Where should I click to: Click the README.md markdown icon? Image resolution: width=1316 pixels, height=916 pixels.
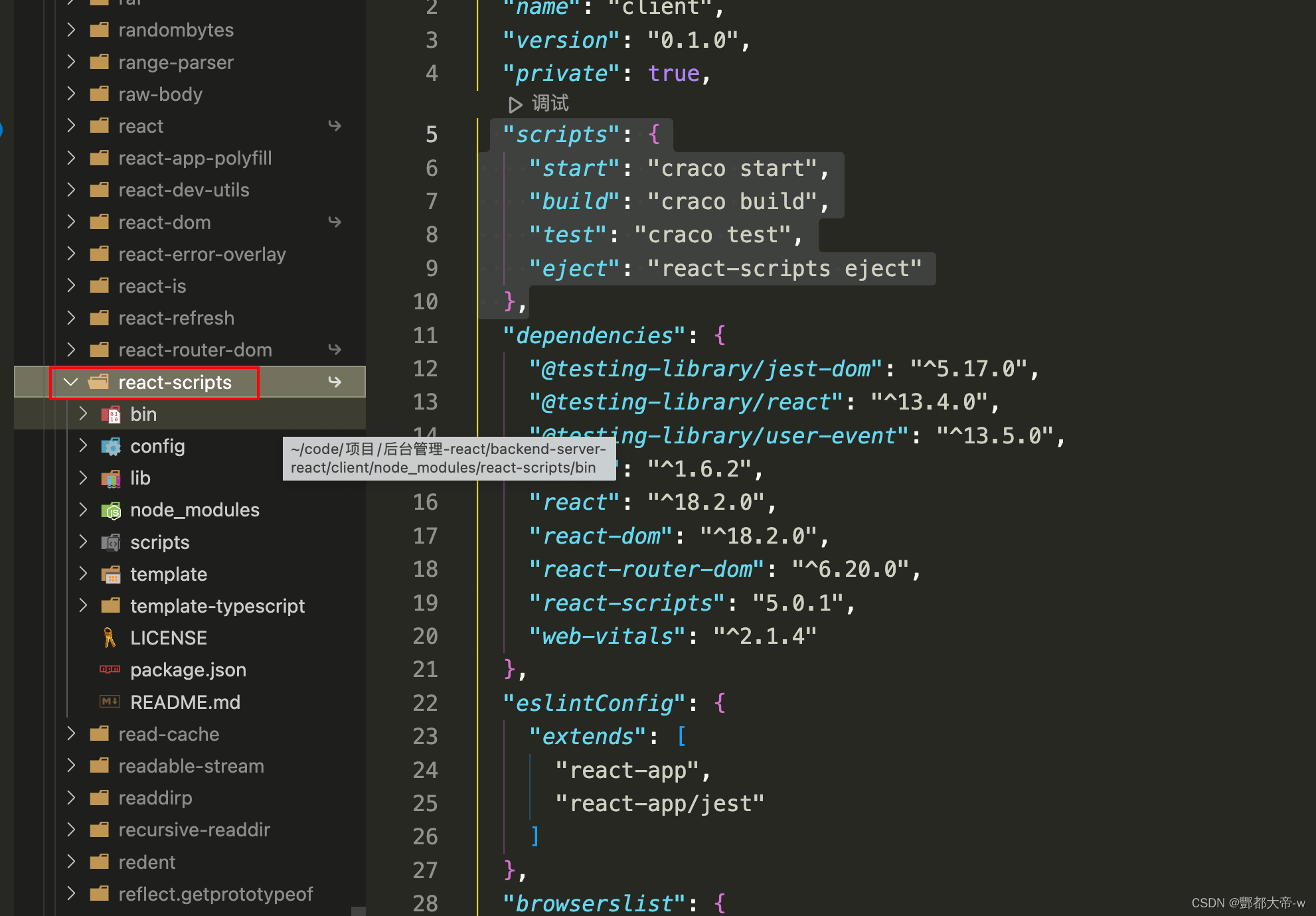click(x=110, y=702)
